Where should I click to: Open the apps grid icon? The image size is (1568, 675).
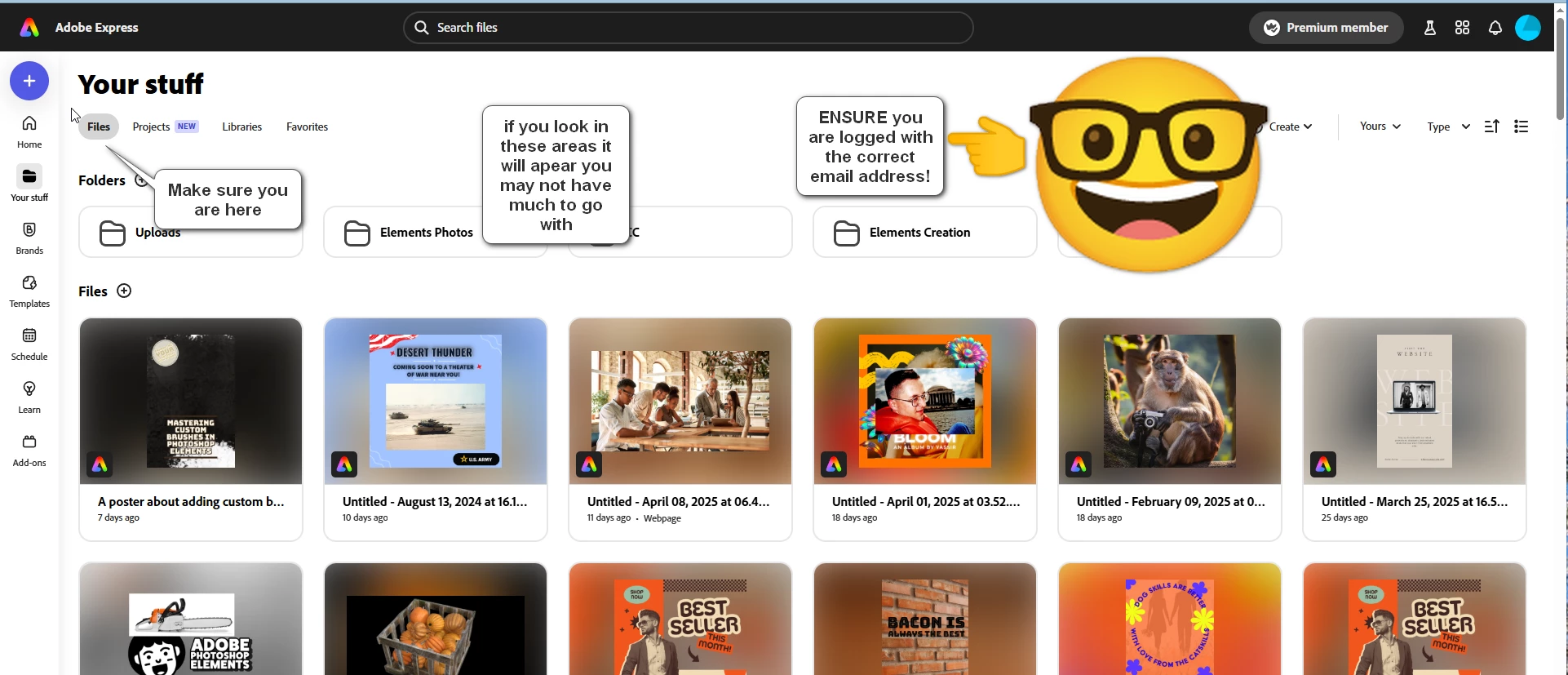click(1462, 28)
